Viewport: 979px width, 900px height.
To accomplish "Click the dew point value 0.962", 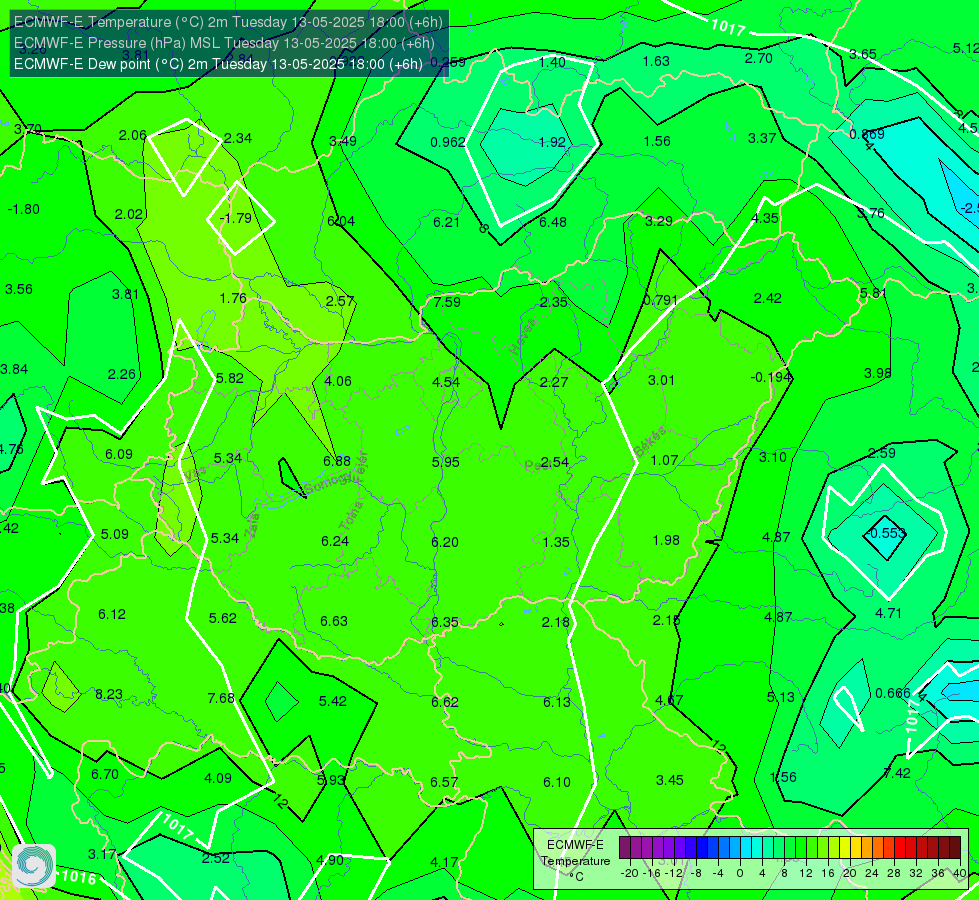I will (x=448, y=142).
